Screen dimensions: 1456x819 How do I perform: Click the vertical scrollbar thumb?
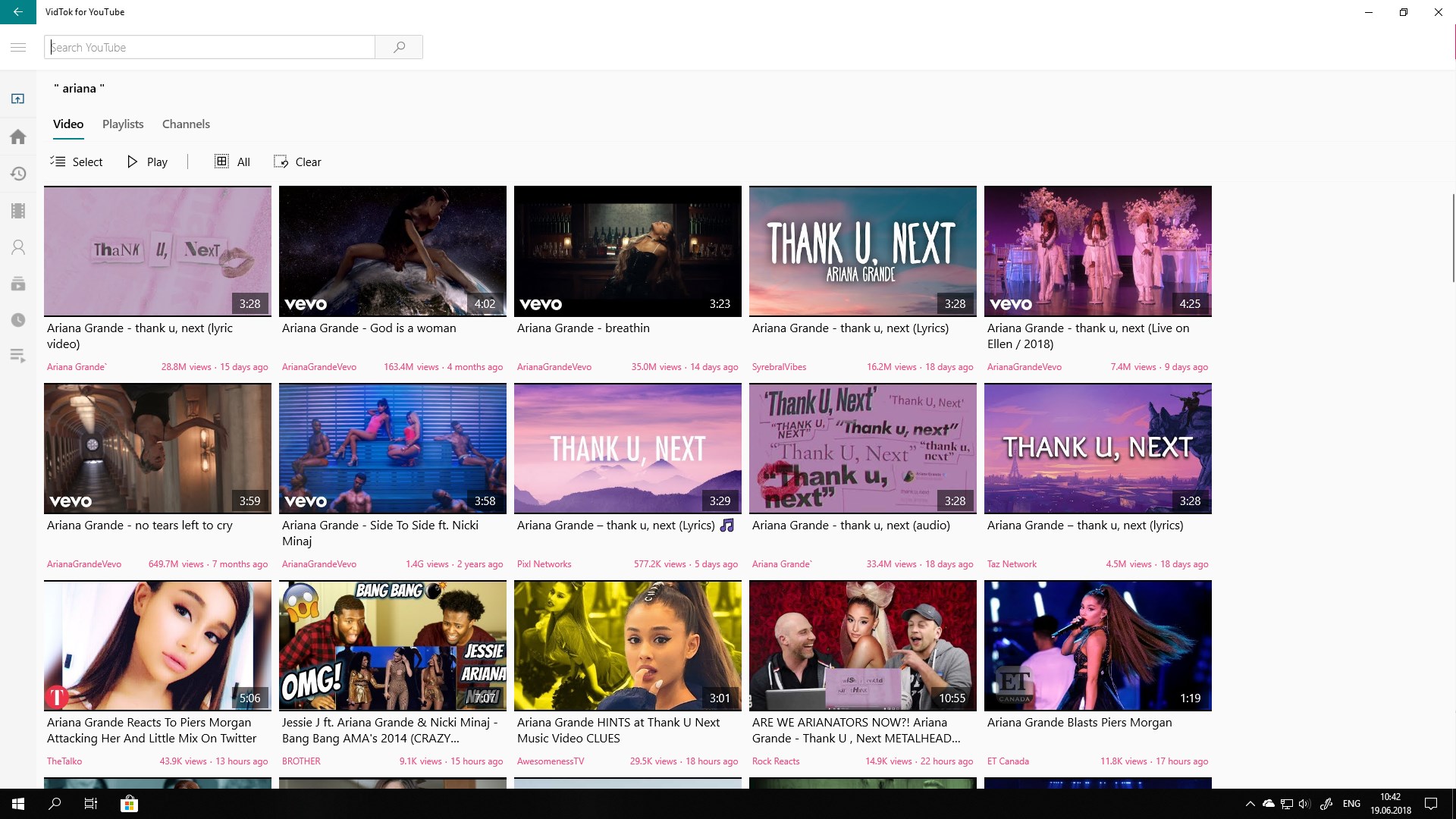1453,237
